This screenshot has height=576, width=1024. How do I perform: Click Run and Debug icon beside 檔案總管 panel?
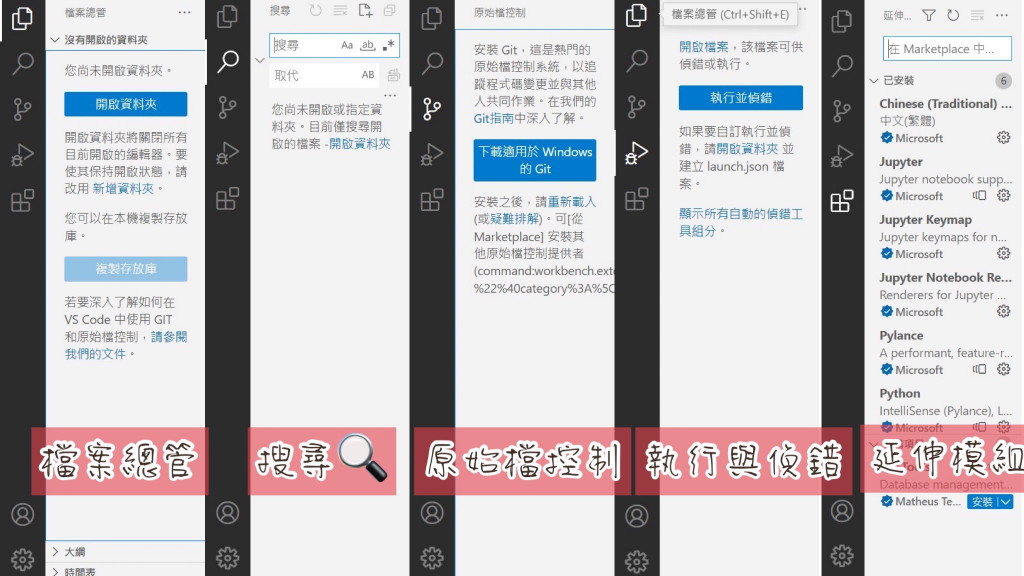pos(22,155)
